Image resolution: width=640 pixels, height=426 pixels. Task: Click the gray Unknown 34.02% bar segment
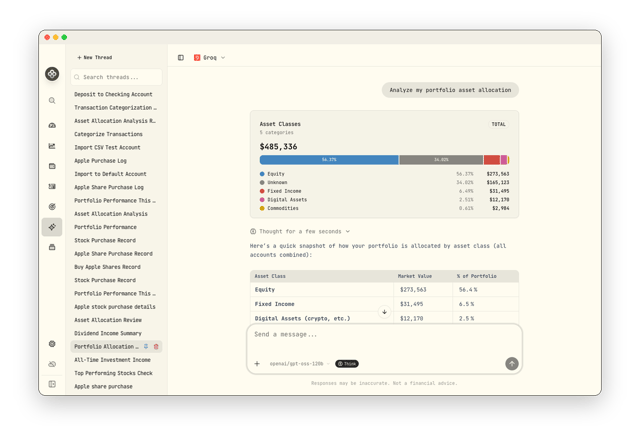(x=441, y=160)
